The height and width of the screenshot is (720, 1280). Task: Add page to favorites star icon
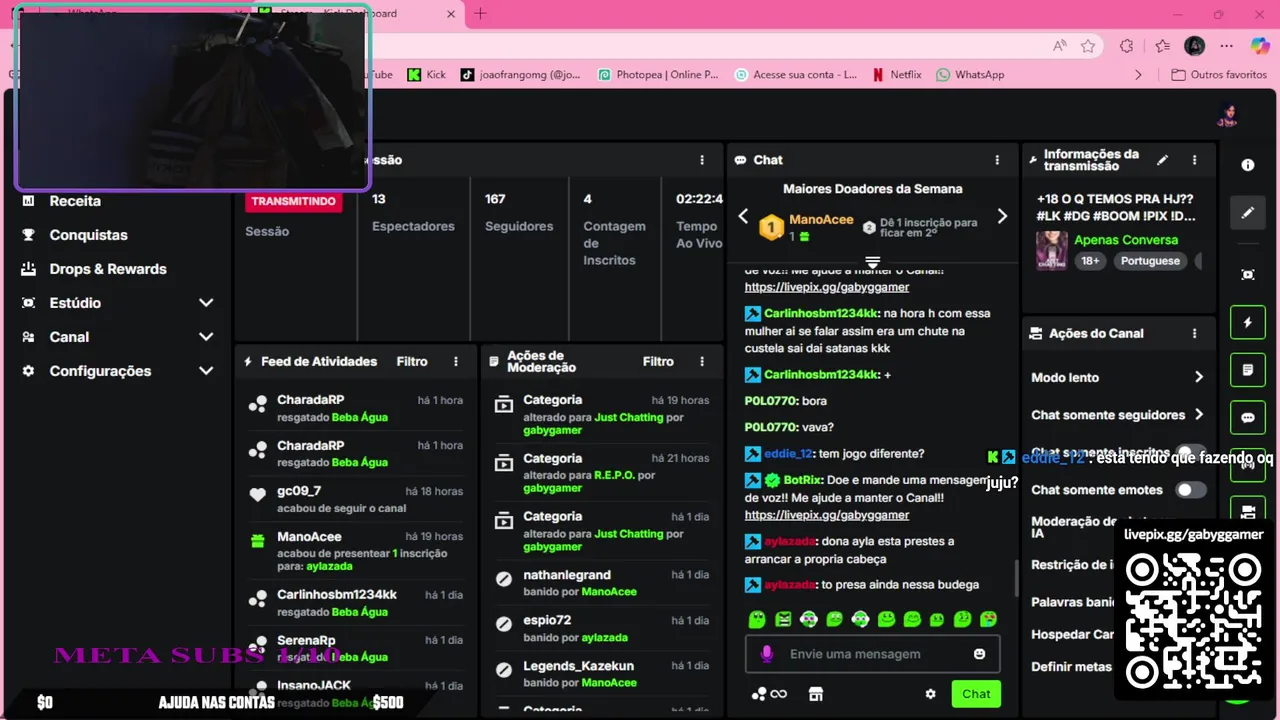pos(1088,46)
